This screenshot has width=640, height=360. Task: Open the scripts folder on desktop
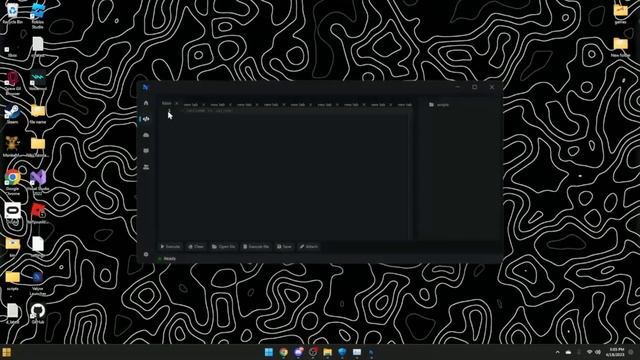(x=12, y=281)
